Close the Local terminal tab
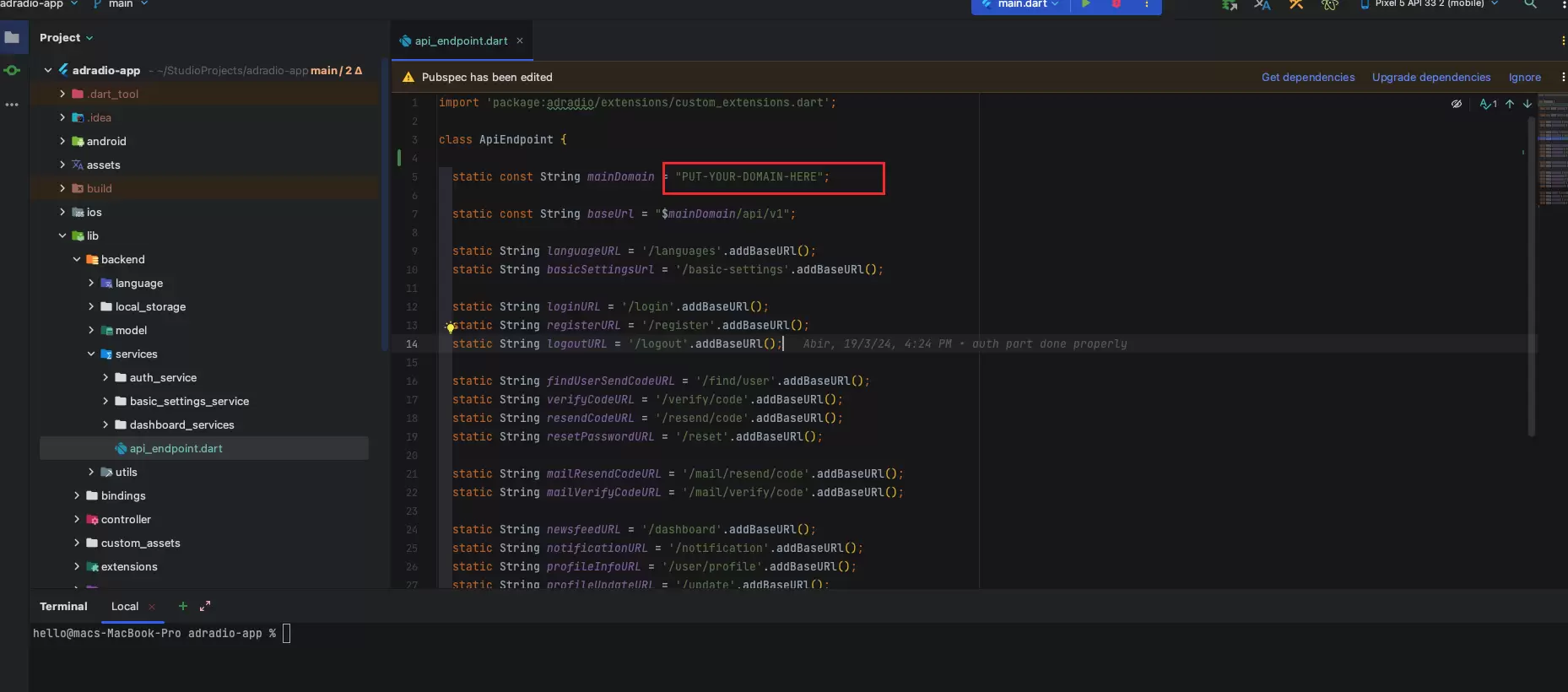Viewport: 1568px width, 692px height. (x=152, y=607)
